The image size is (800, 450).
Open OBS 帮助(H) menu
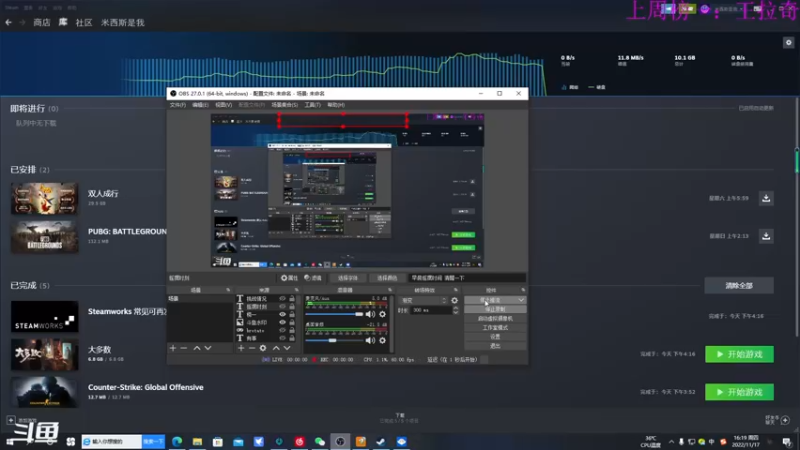coord(336,105)
